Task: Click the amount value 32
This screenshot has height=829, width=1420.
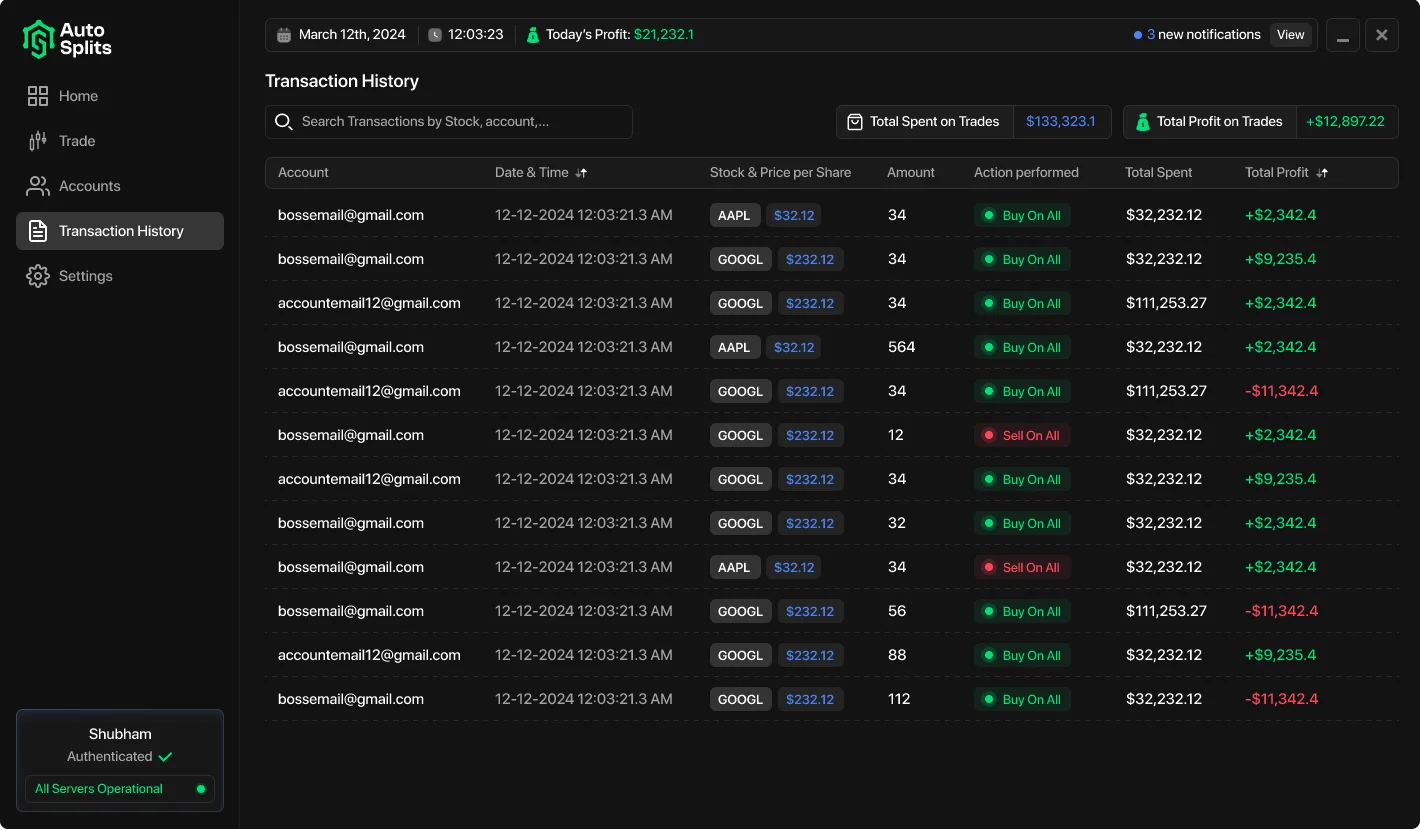Action: click(896, 523)
